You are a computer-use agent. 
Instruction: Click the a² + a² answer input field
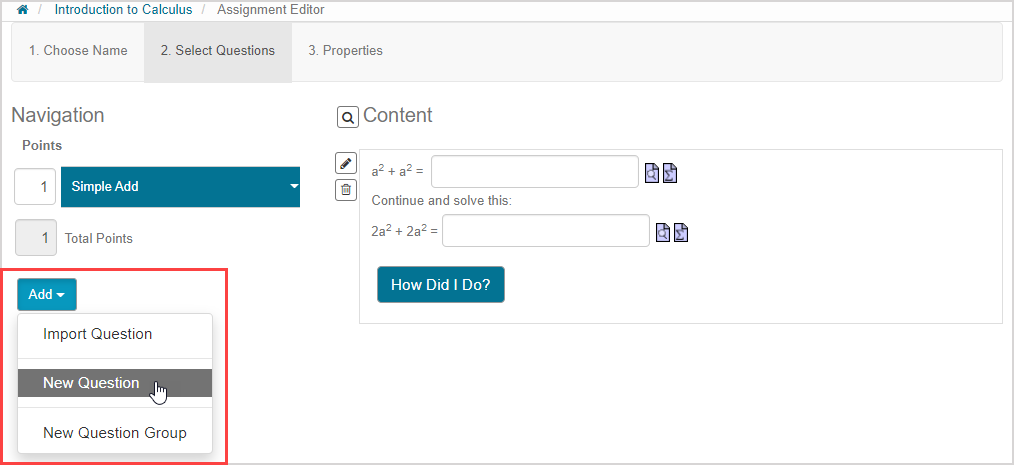point(534,171)
